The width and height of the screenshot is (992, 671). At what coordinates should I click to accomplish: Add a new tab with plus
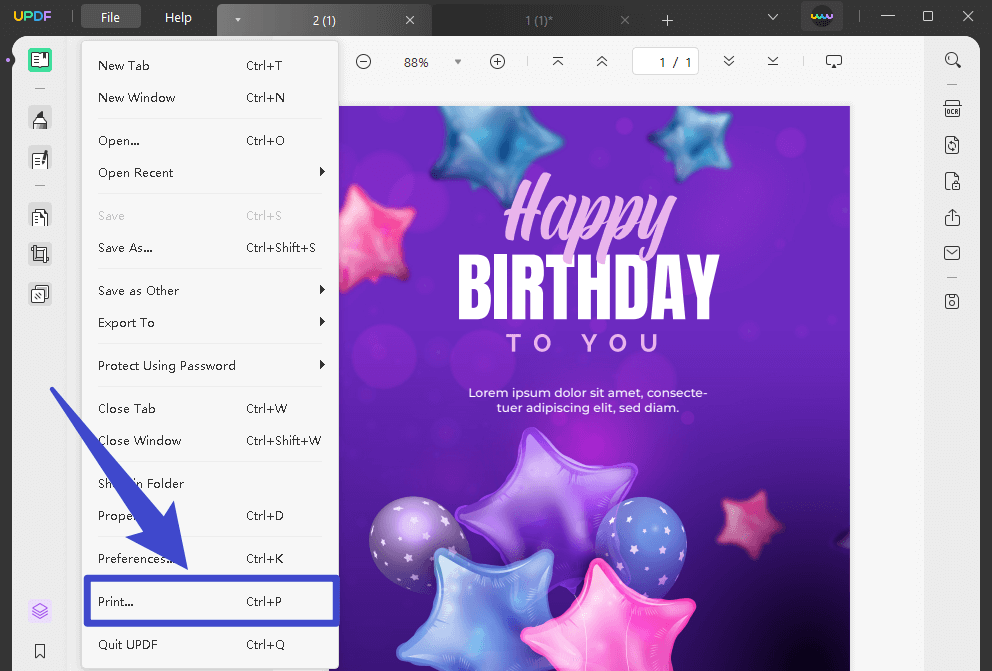667,20
